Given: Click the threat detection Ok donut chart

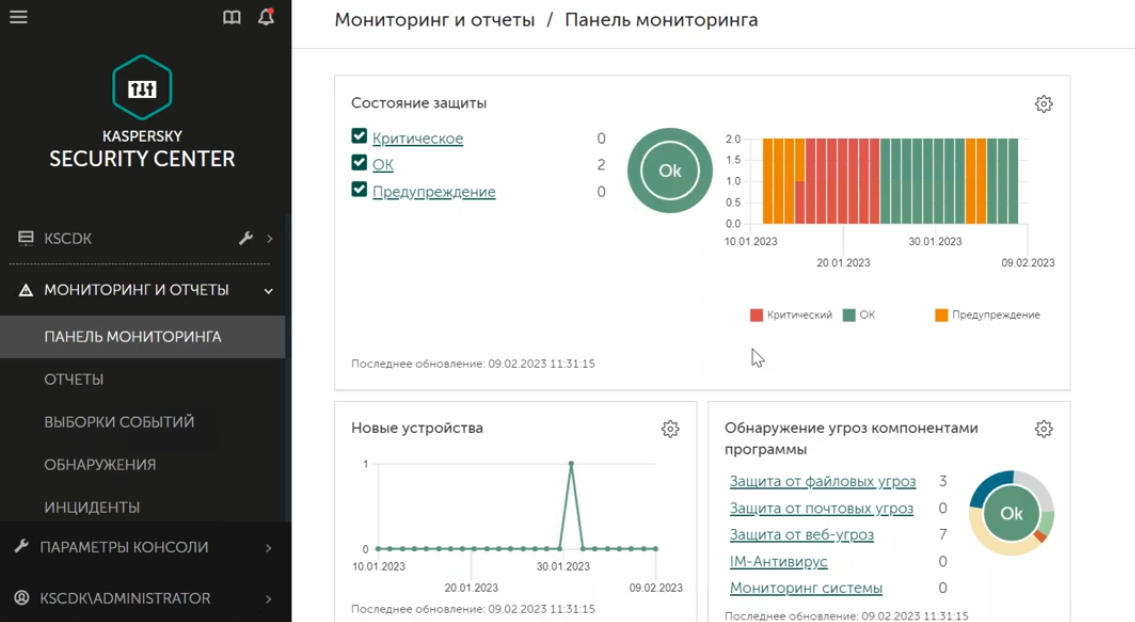Looking at the screenshot, I should pyautogui.click(x=1011, y=513).
